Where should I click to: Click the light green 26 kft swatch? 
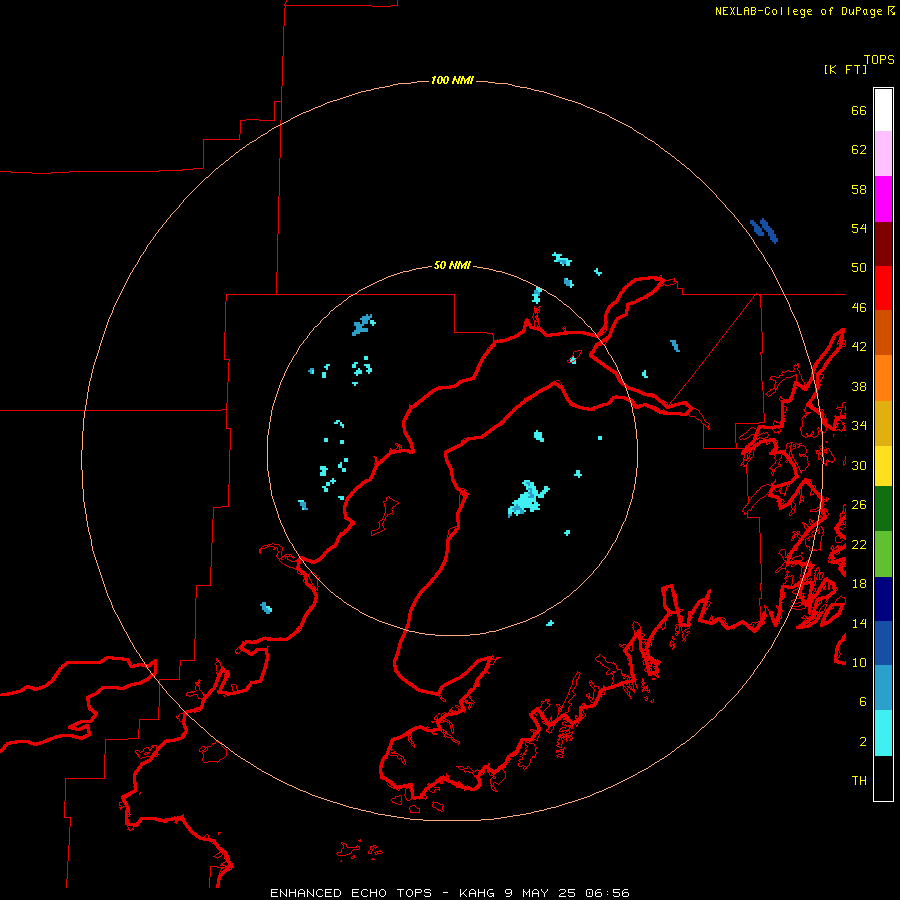point(883,554)
